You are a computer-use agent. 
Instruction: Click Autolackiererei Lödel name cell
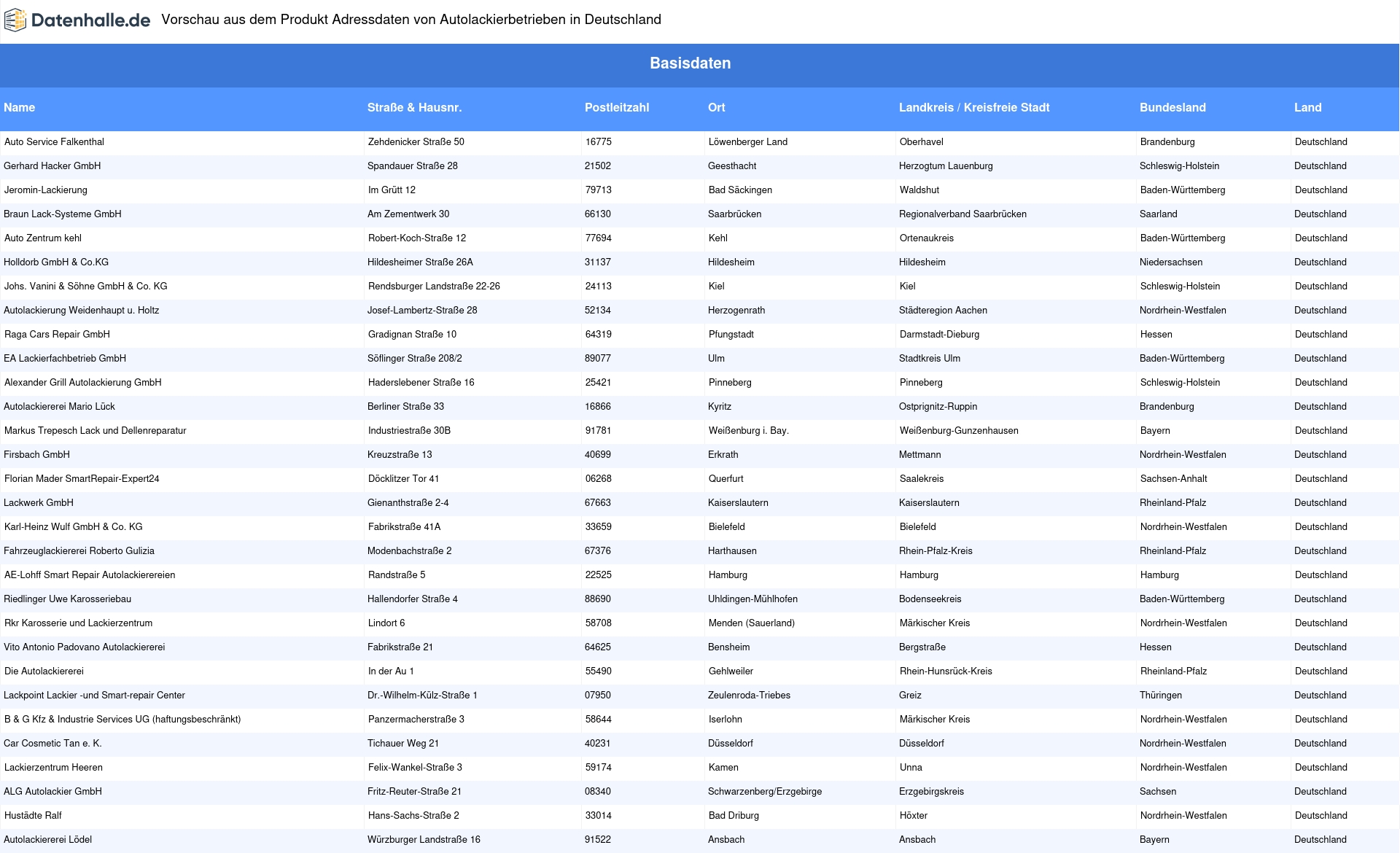coord(48,840)
